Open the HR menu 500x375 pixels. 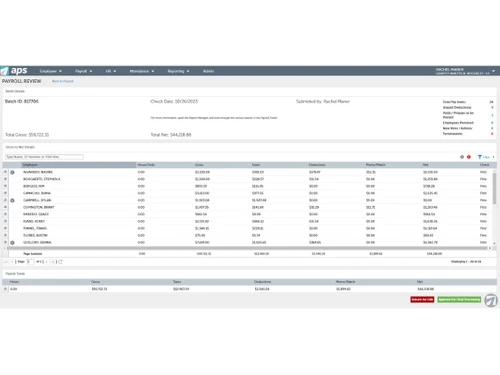coord(111,71)
